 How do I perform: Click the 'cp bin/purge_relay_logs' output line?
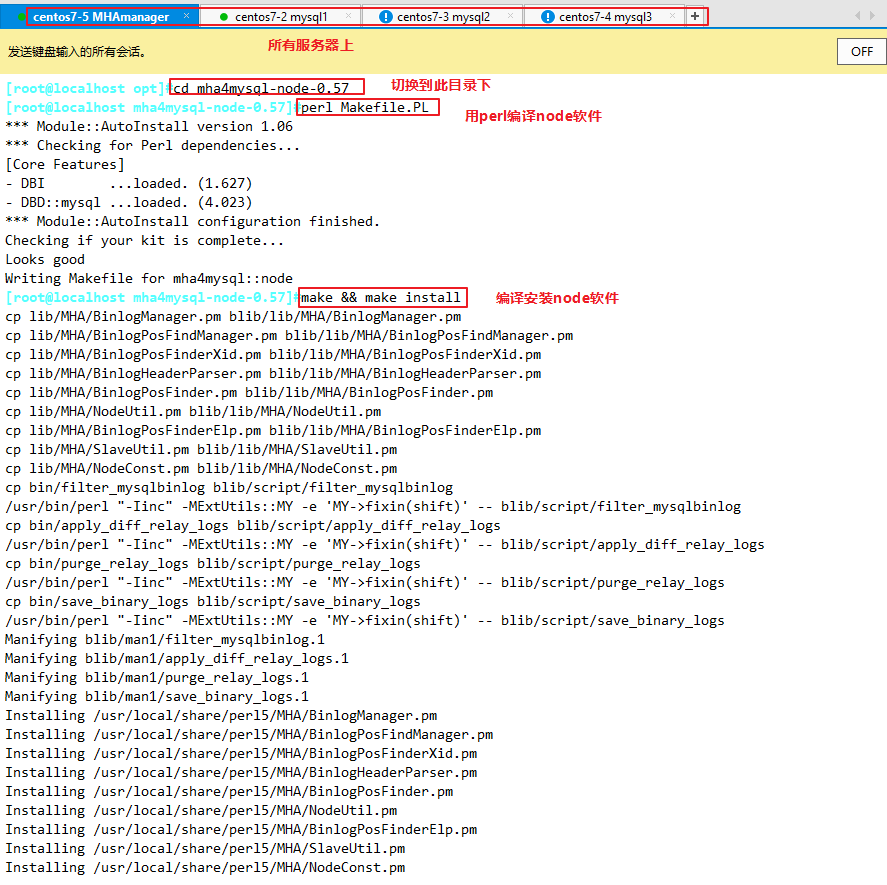213,564
